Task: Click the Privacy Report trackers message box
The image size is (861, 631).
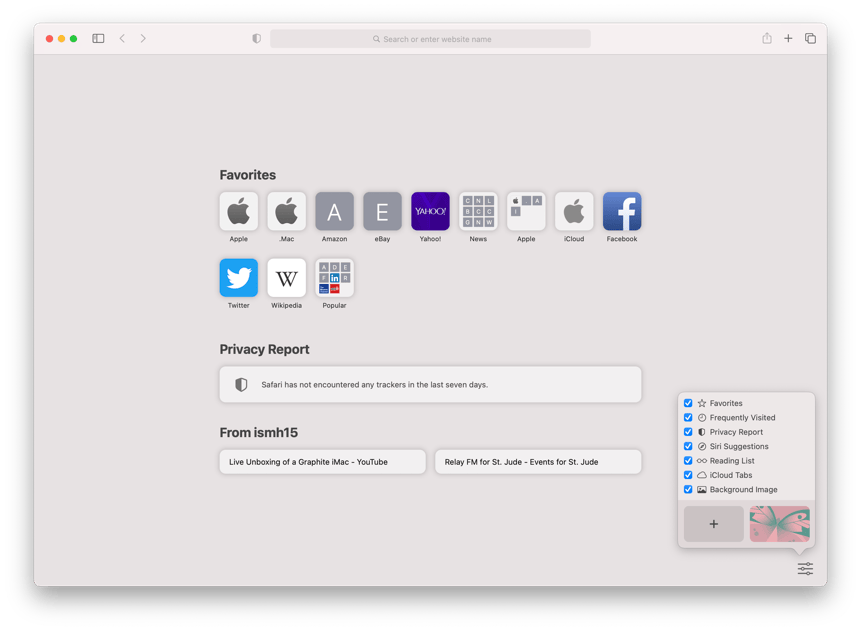Action: click(x=430, y=384)
